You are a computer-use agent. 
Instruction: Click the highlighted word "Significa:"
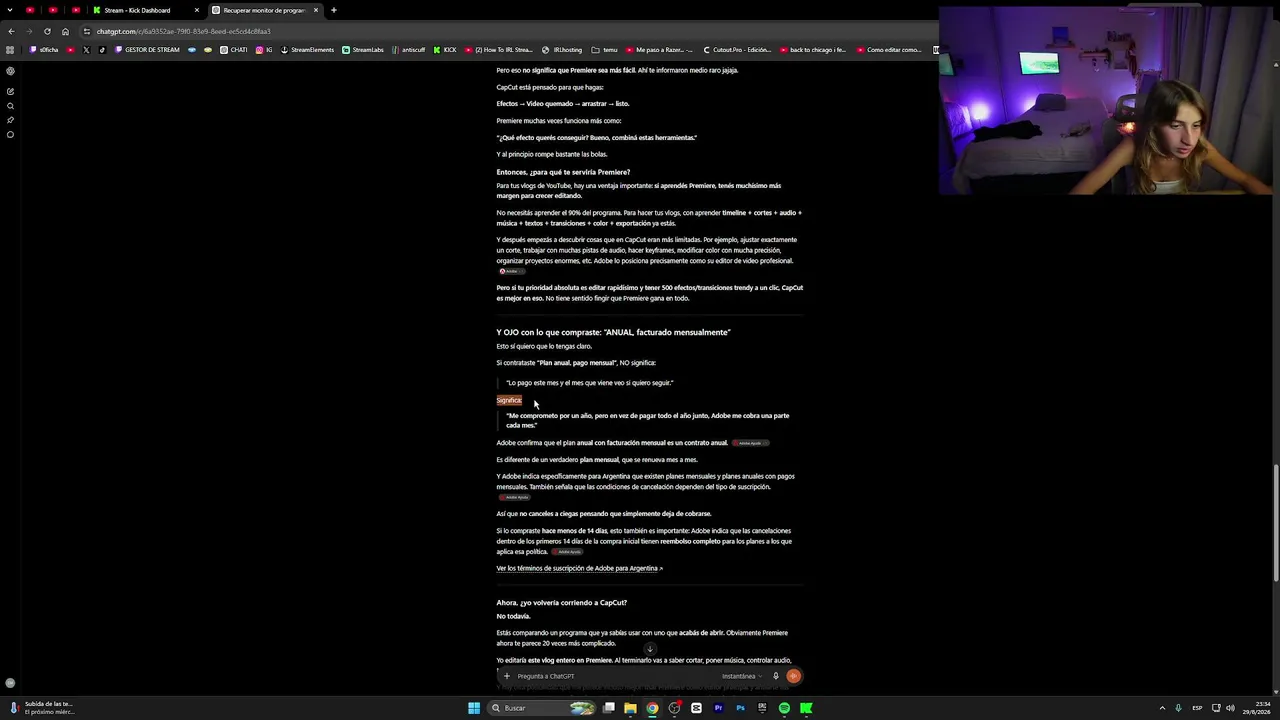(509, 400)
